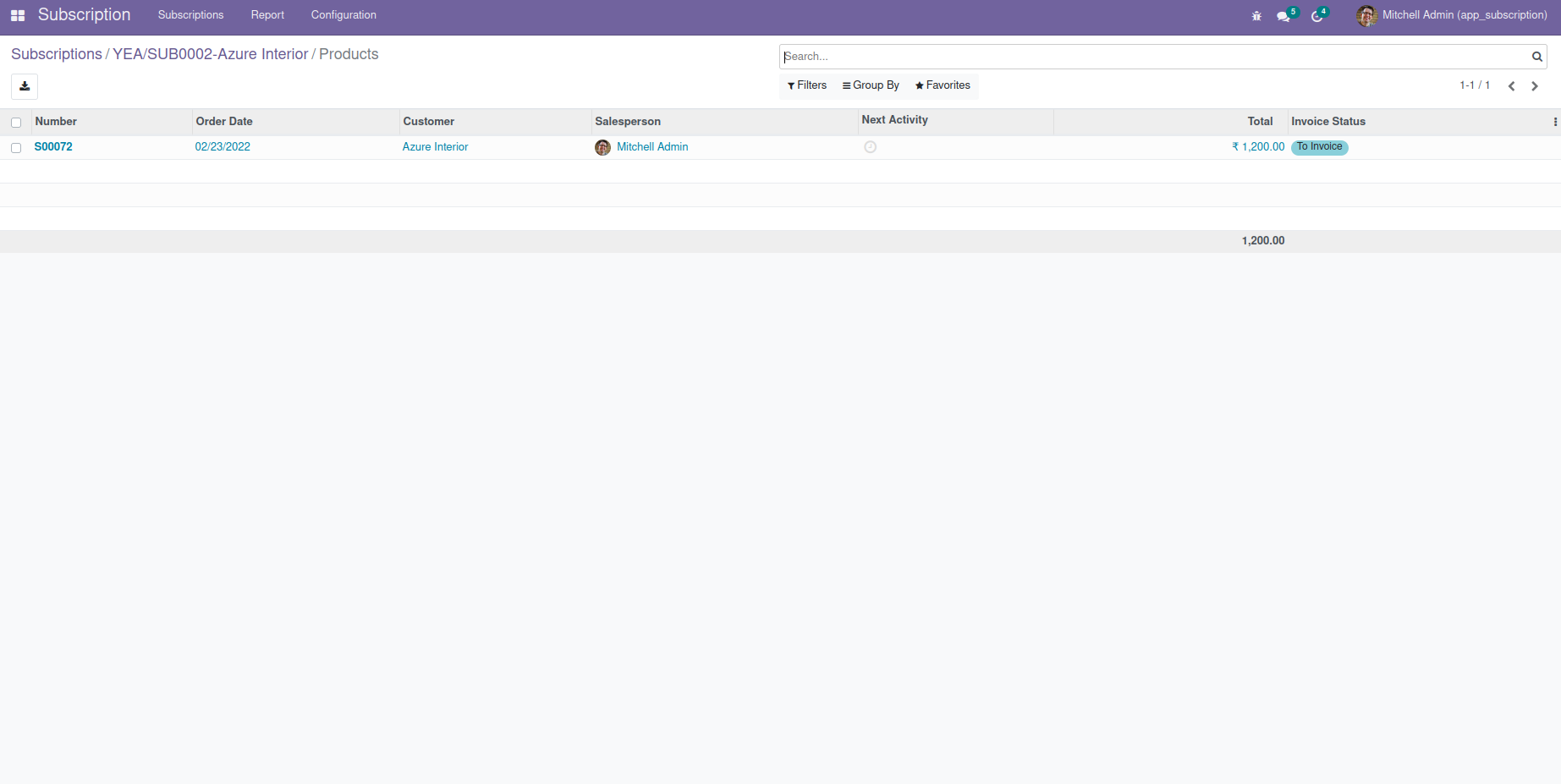Click the Products breadcrumb text
Image resolution: width=1561 pixels, height=784 pixels.
click(x=349, y=54)
